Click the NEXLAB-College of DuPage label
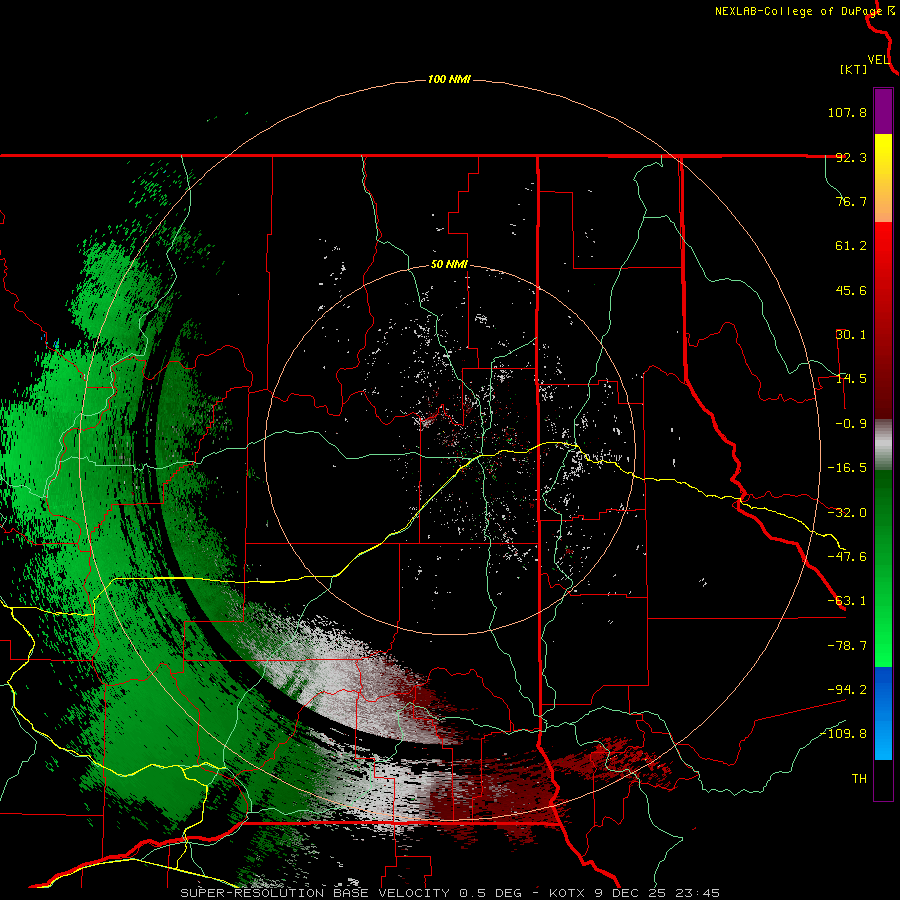Screen dimensions: 900x900 coord(798,11)
